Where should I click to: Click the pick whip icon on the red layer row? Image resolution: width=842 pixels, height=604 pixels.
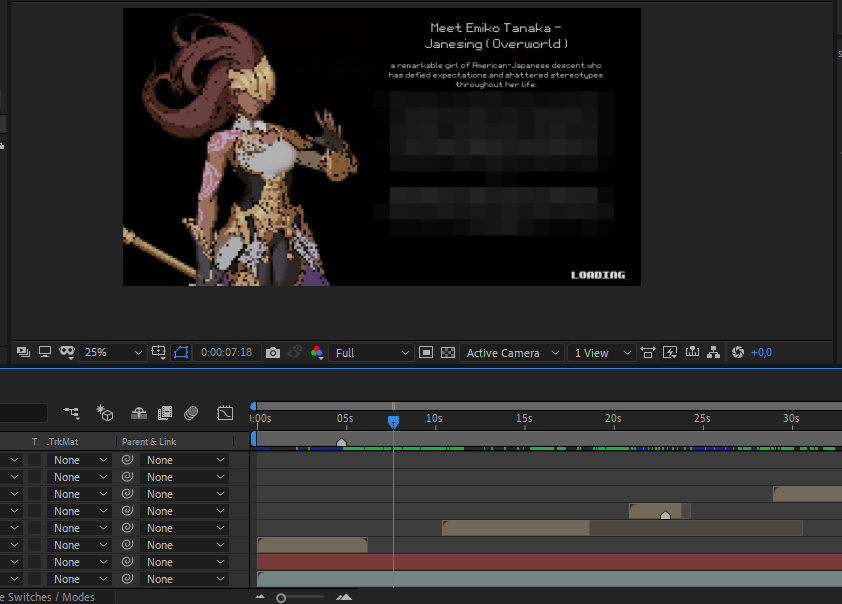127,562
